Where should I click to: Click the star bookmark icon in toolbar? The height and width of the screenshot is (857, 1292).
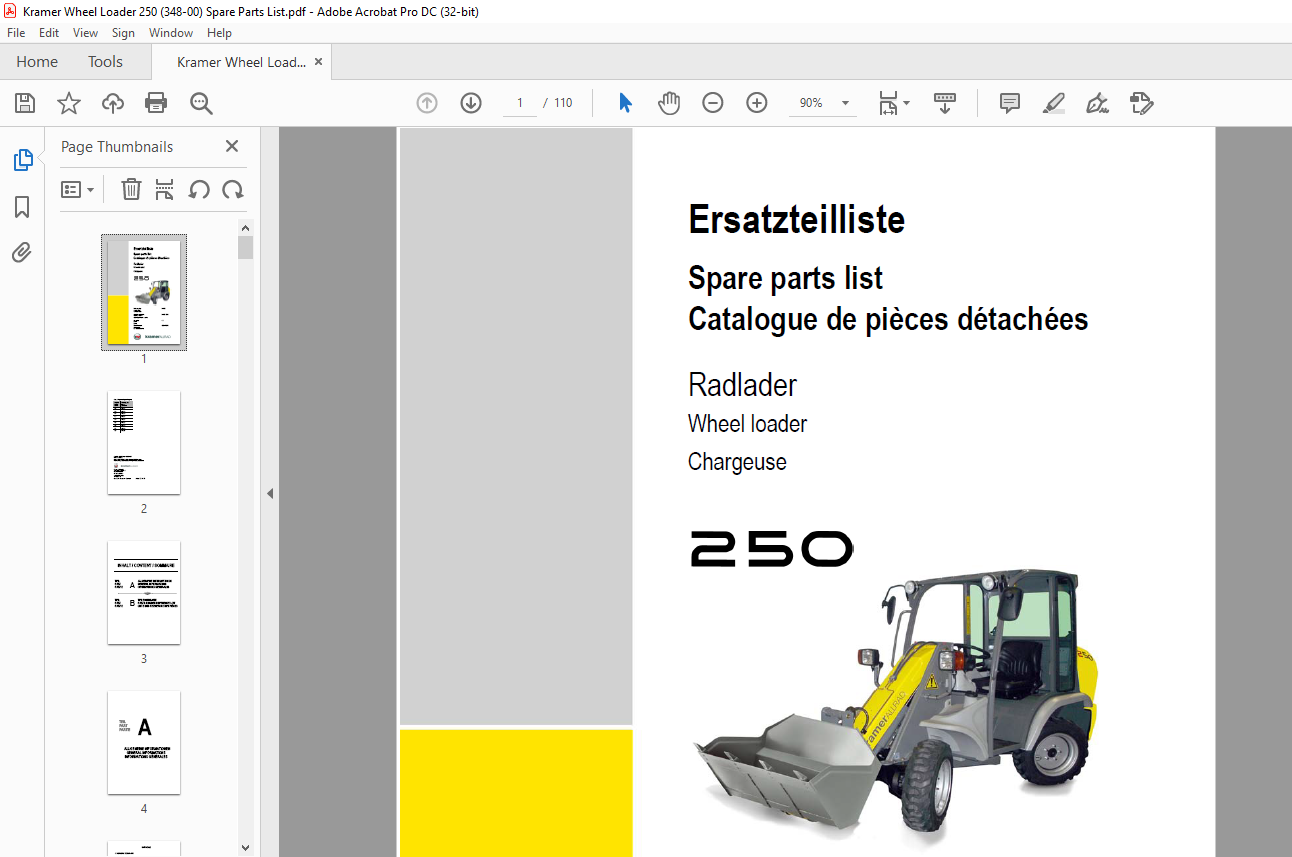click(x=68, y=103)
